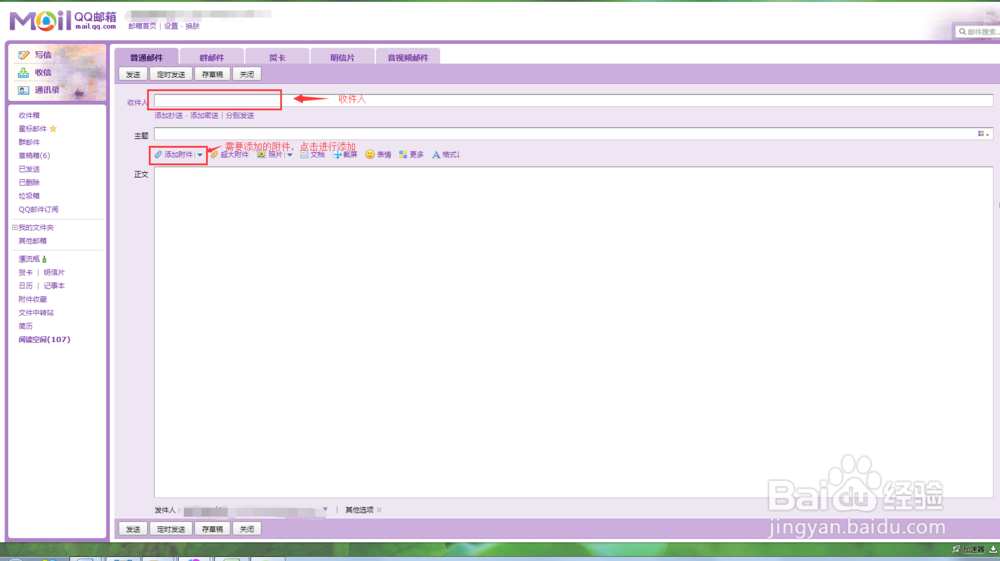The width and height of the screenshot is (1000, 561).
Task: Click the search magnifier icon top right
Action: click(962, 31)
